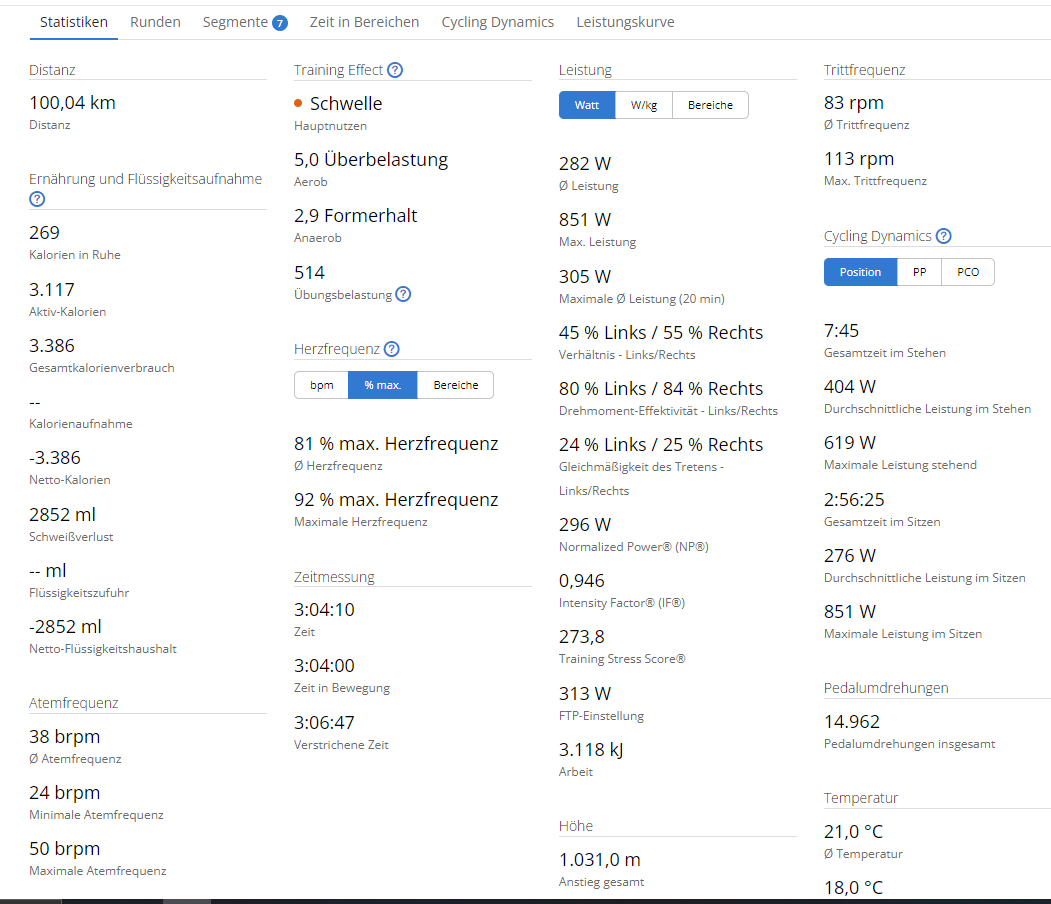Go to the Leistungskurve tab

[x=625, y=22]
